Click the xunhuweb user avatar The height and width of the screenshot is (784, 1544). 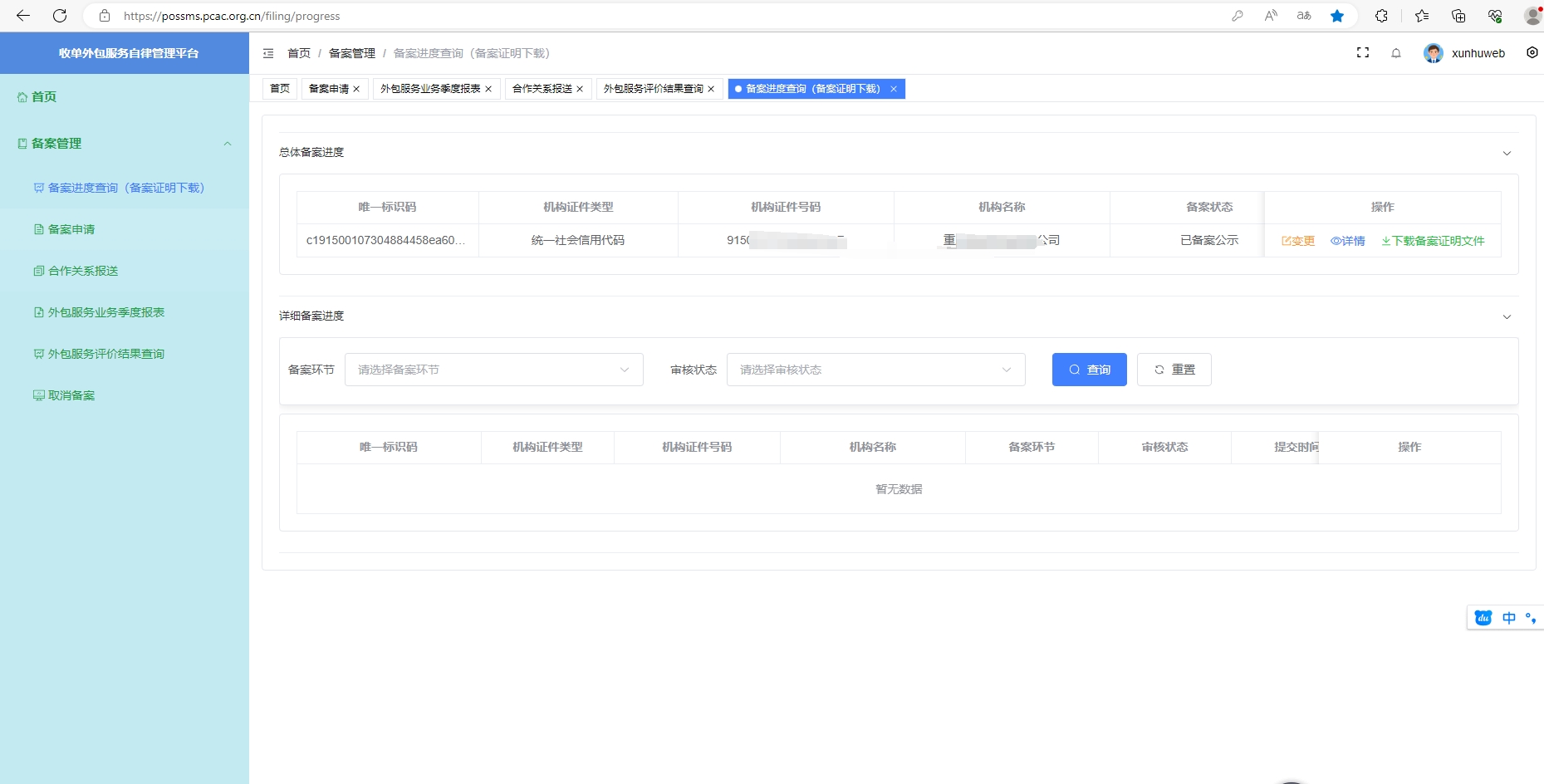tap(1433, 53)
